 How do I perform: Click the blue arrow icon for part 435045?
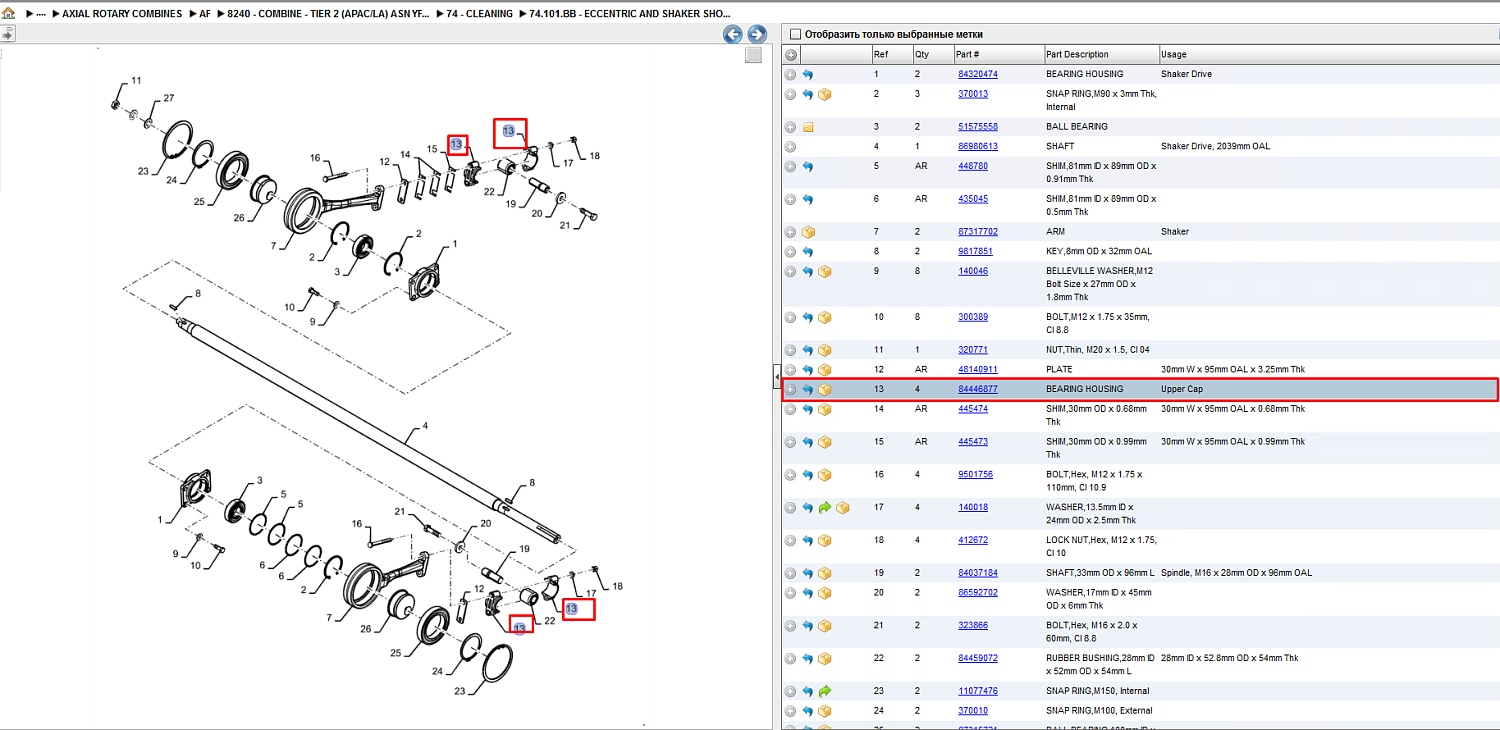pos(808,200)
